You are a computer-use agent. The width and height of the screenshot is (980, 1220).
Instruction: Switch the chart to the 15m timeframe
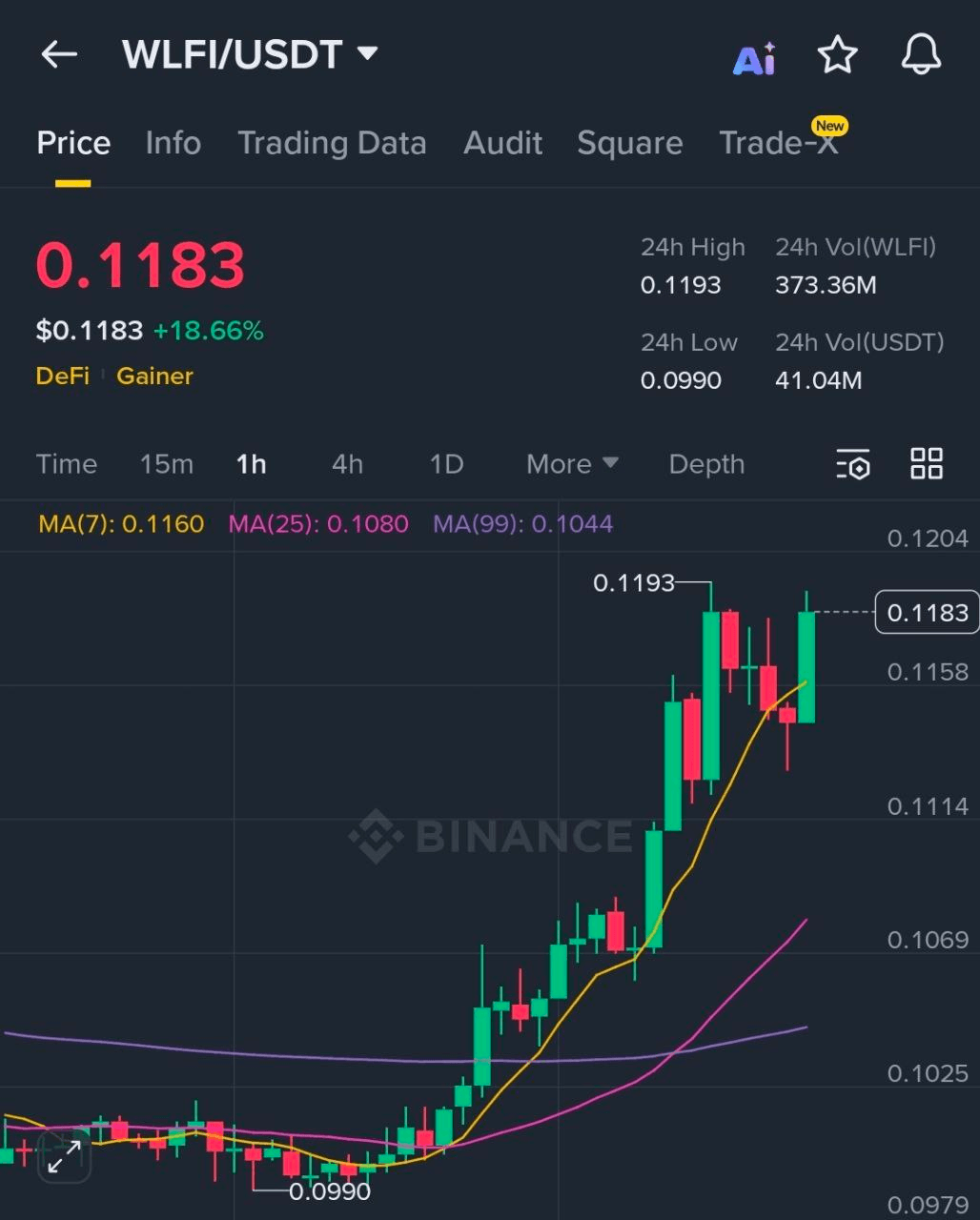(x=167, y=465)
